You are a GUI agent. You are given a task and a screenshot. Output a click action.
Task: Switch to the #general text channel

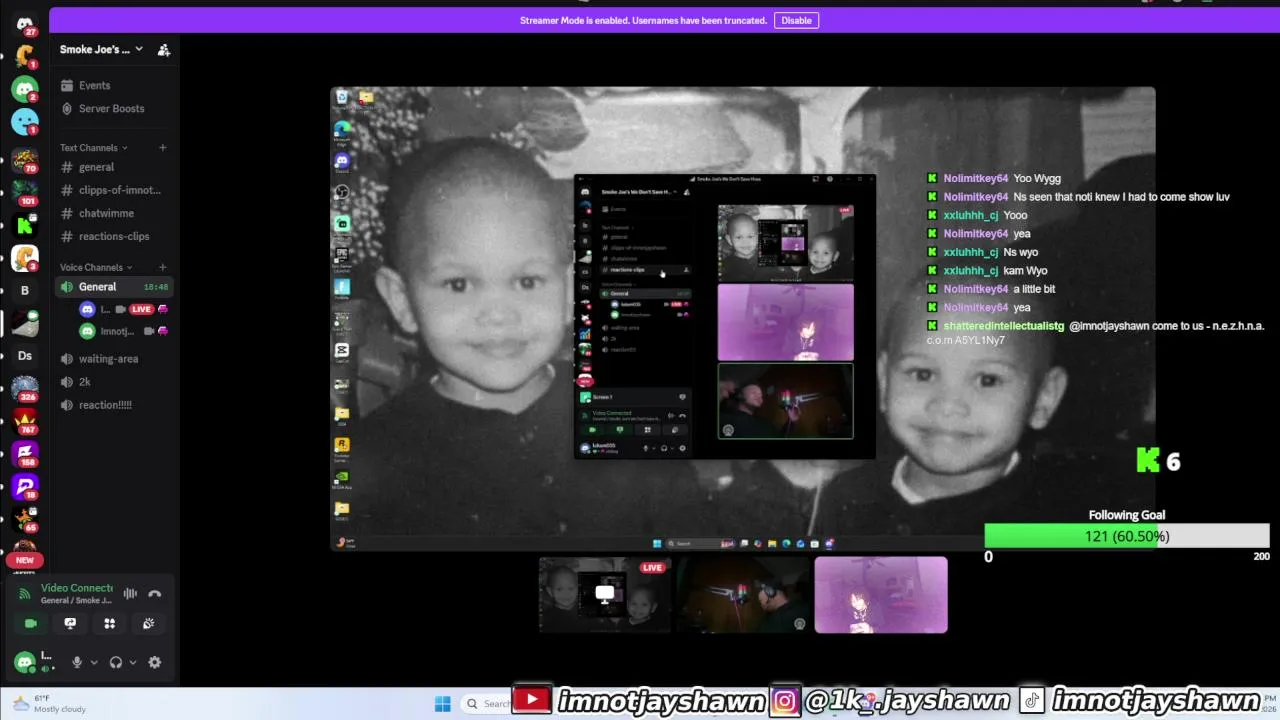113,167
